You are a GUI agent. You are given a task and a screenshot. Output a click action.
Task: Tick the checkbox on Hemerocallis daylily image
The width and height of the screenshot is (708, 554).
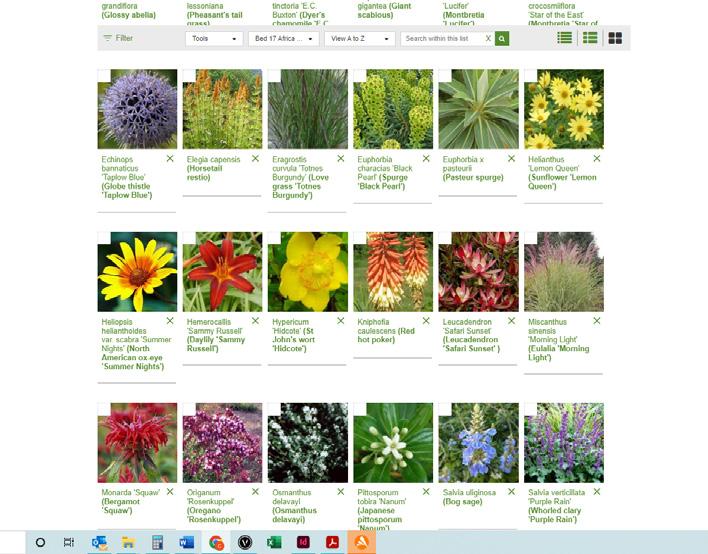189,238
